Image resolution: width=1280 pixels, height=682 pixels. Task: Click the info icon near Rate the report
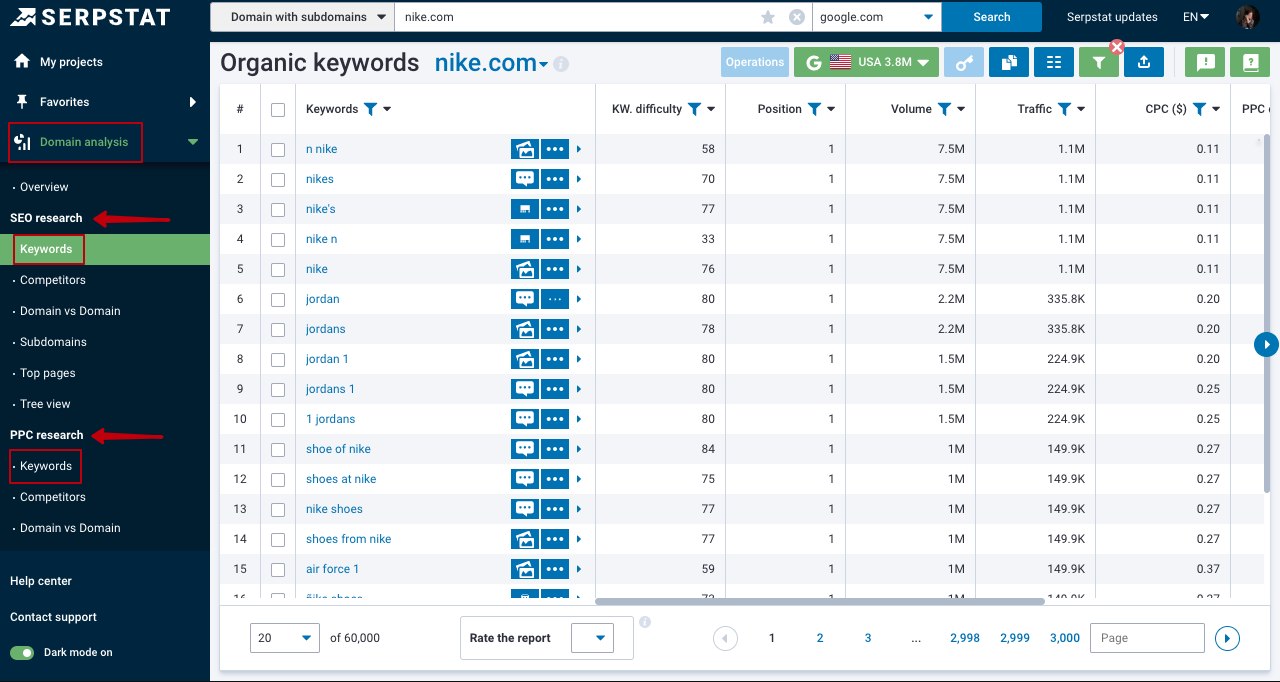(645, 622)
